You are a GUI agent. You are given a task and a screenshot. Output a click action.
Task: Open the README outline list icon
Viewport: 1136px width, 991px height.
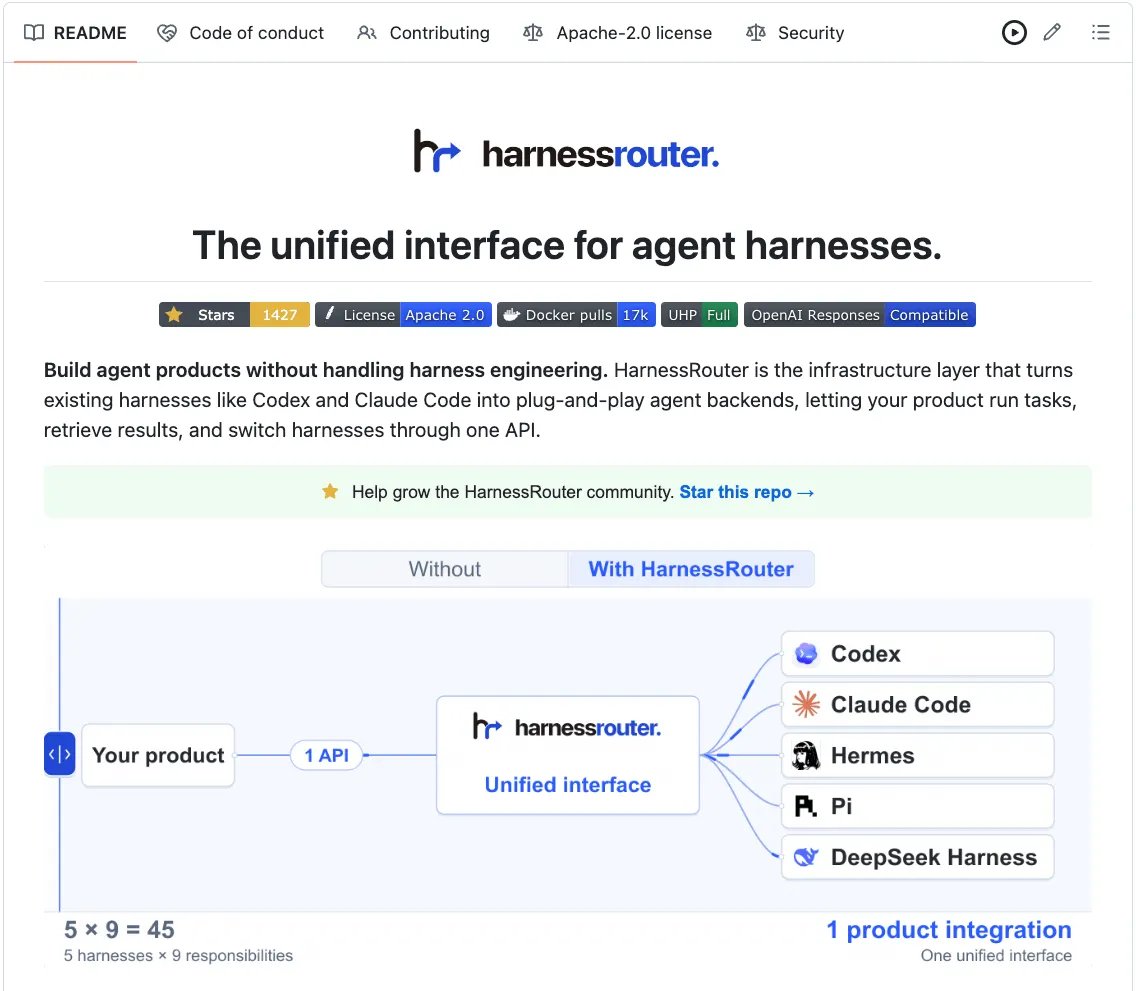click(1100, 33)
